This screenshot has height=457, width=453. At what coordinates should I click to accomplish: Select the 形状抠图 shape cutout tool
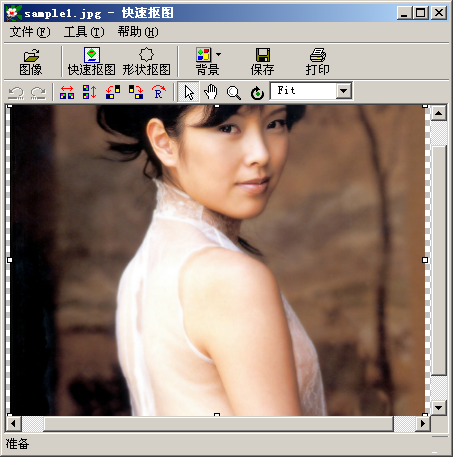point(146,62)
